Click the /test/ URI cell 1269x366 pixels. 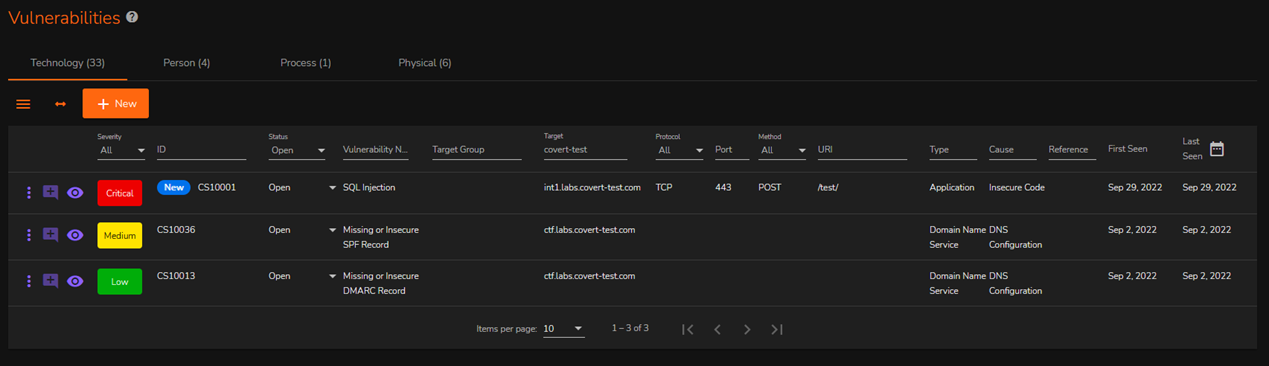coord(827,187)
